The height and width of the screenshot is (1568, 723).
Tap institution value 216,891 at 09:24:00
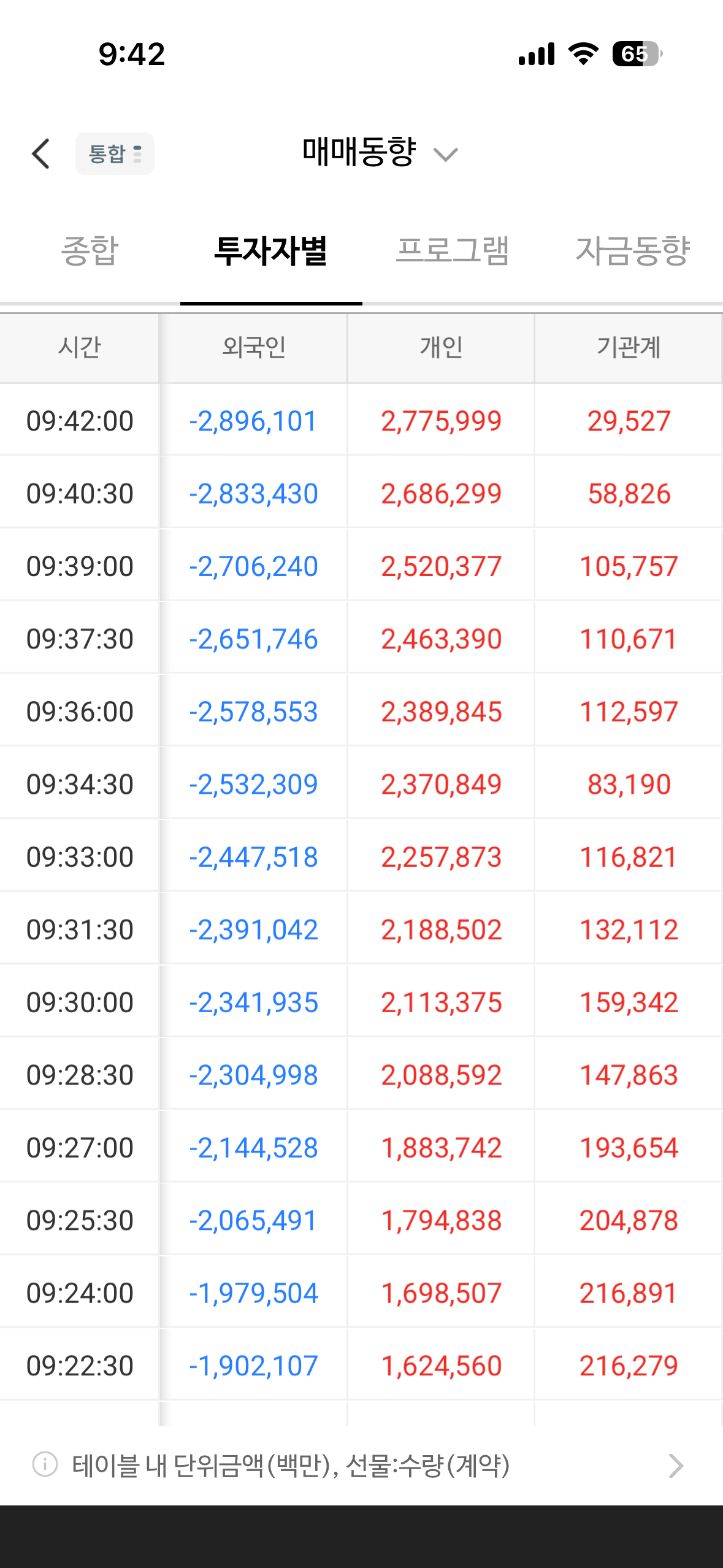[629, 1294]
